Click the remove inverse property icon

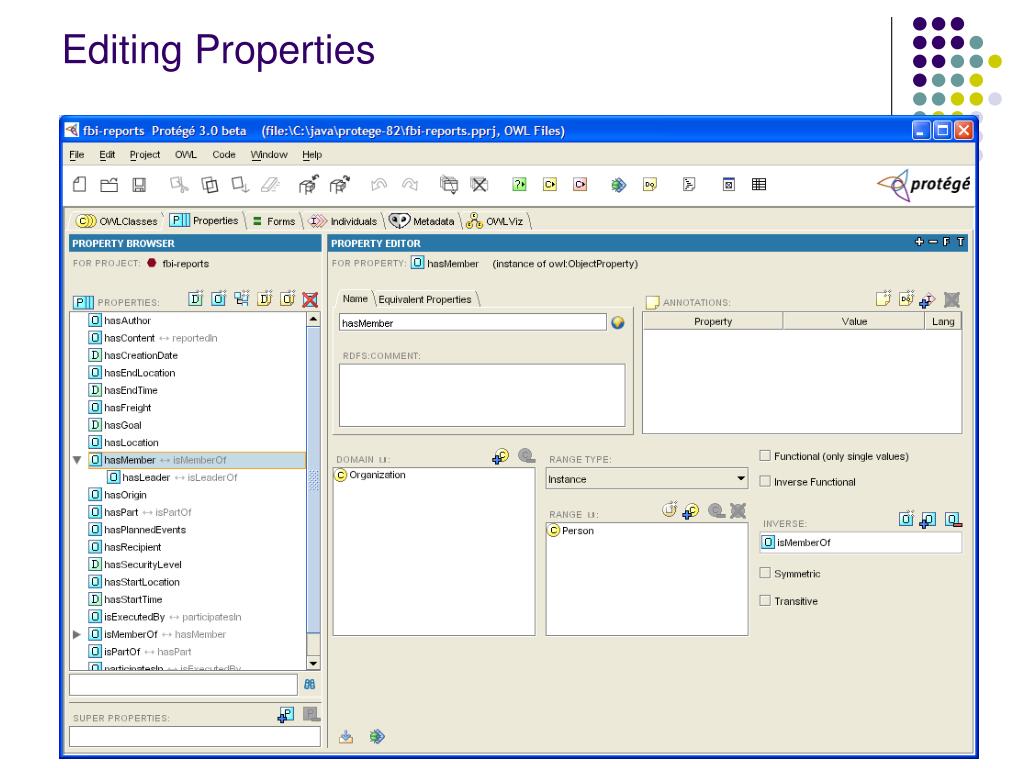[x=953, y=520]
